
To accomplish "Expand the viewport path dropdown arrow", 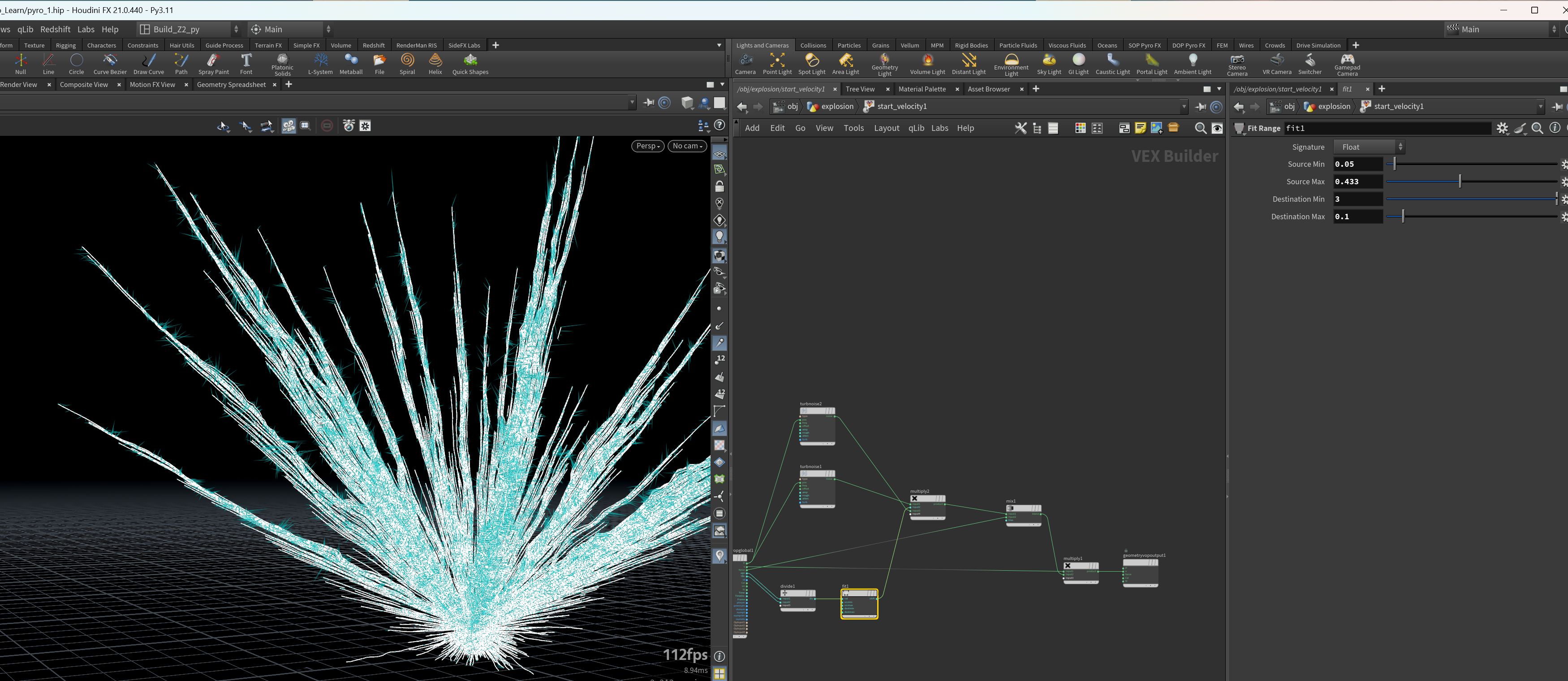I will click(x=632, y=103).
